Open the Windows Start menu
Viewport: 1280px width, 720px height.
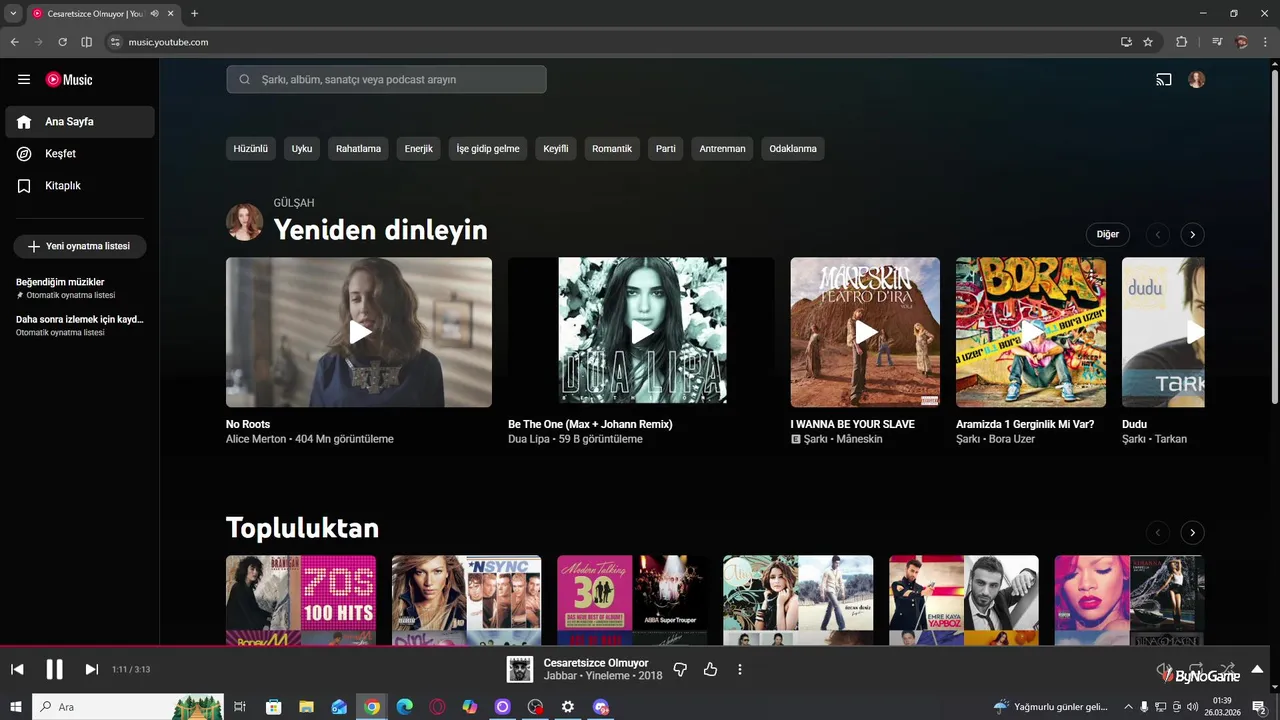pos(16,707)
